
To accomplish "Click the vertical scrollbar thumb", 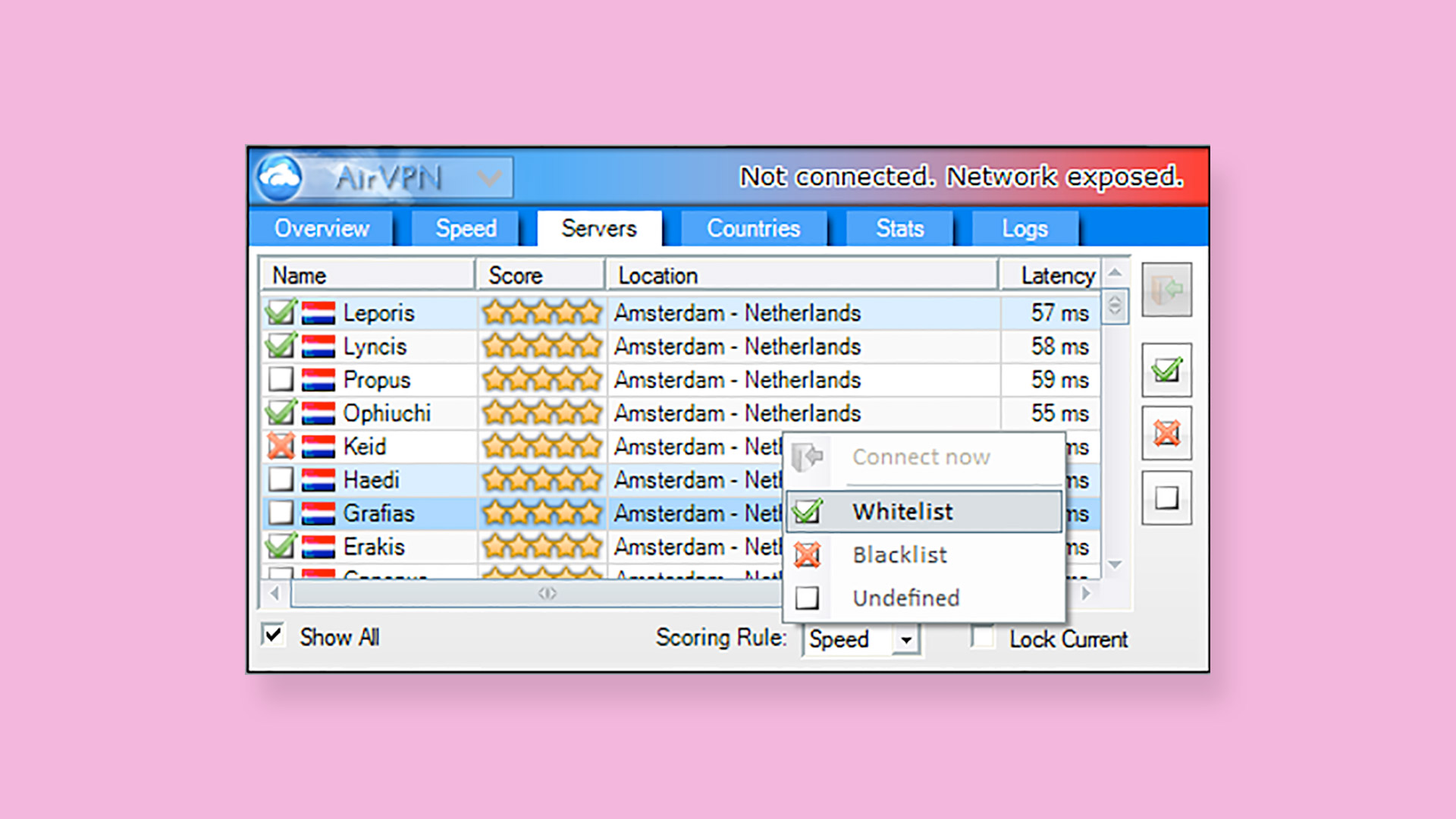I will pos(1115,306).
